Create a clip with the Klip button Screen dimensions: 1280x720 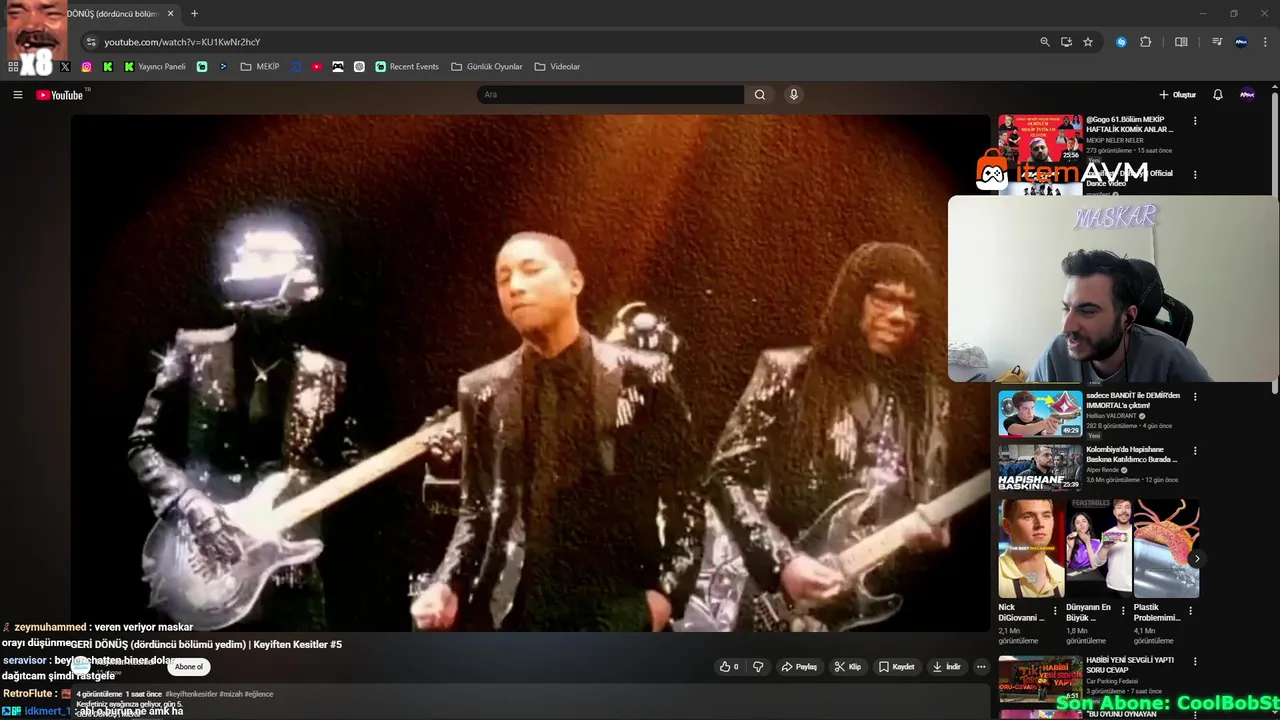pyautogui.click(x=848, y=667)
